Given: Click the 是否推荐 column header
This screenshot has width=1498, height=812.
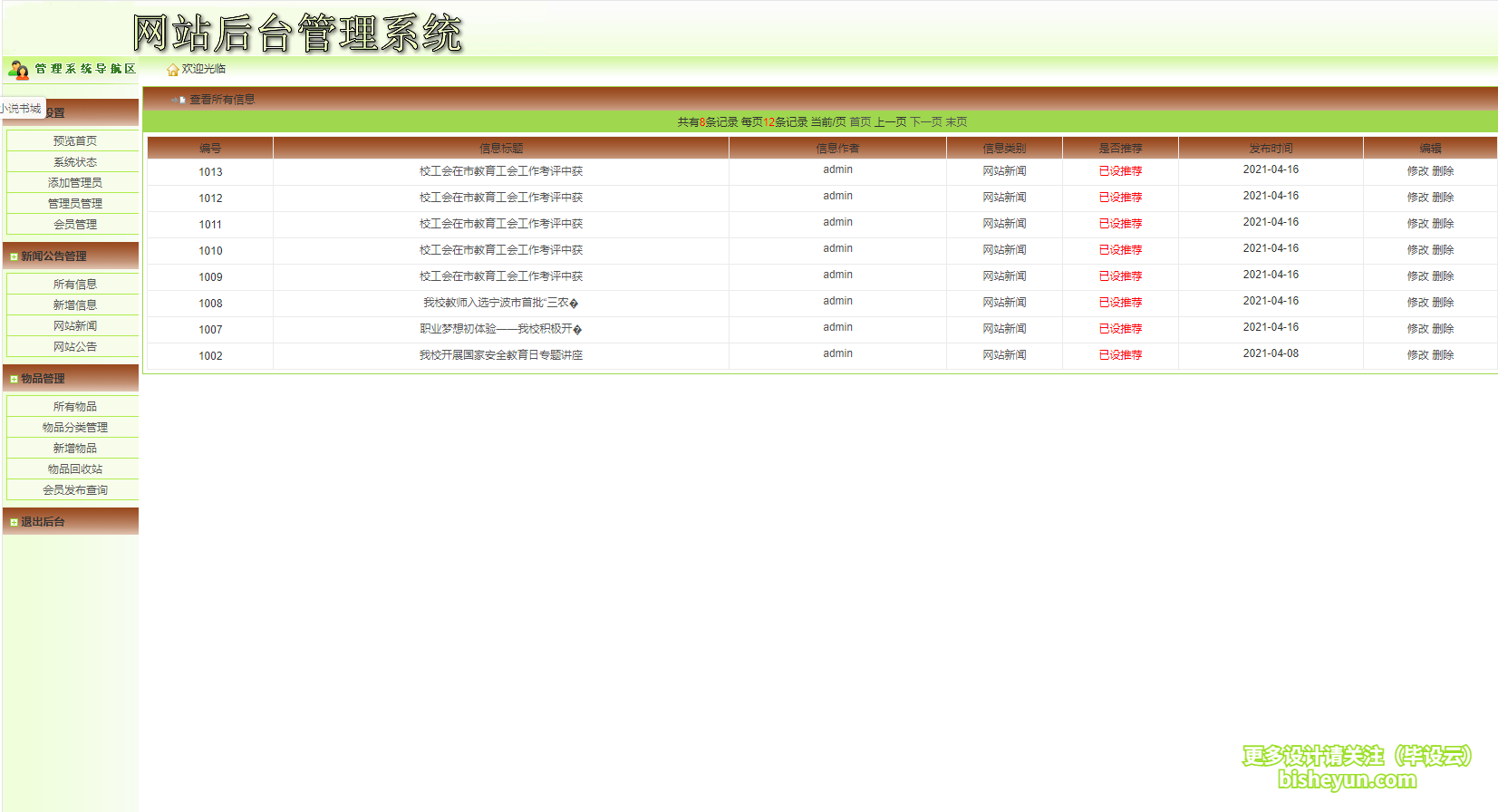Looking at the screenshot, I should coord(1120,148).
